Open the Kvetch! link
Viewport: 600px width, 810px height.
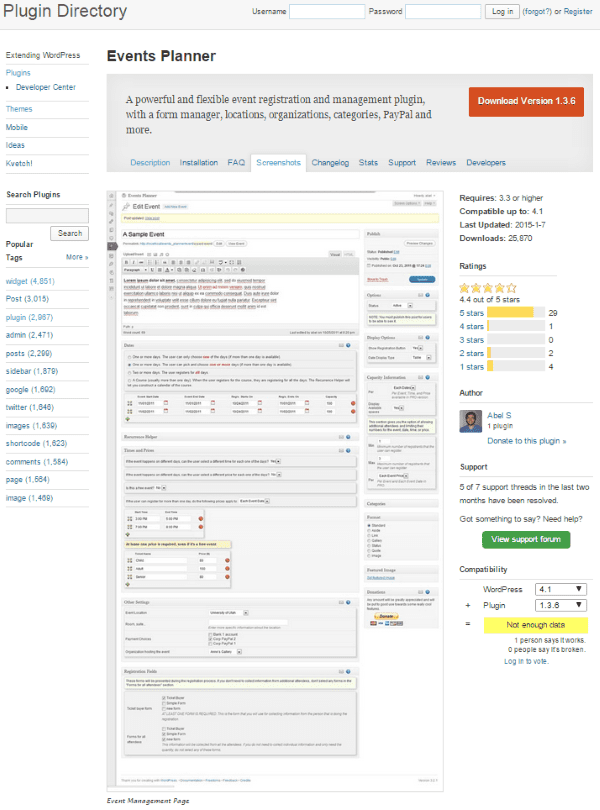(x=19, y=163)
